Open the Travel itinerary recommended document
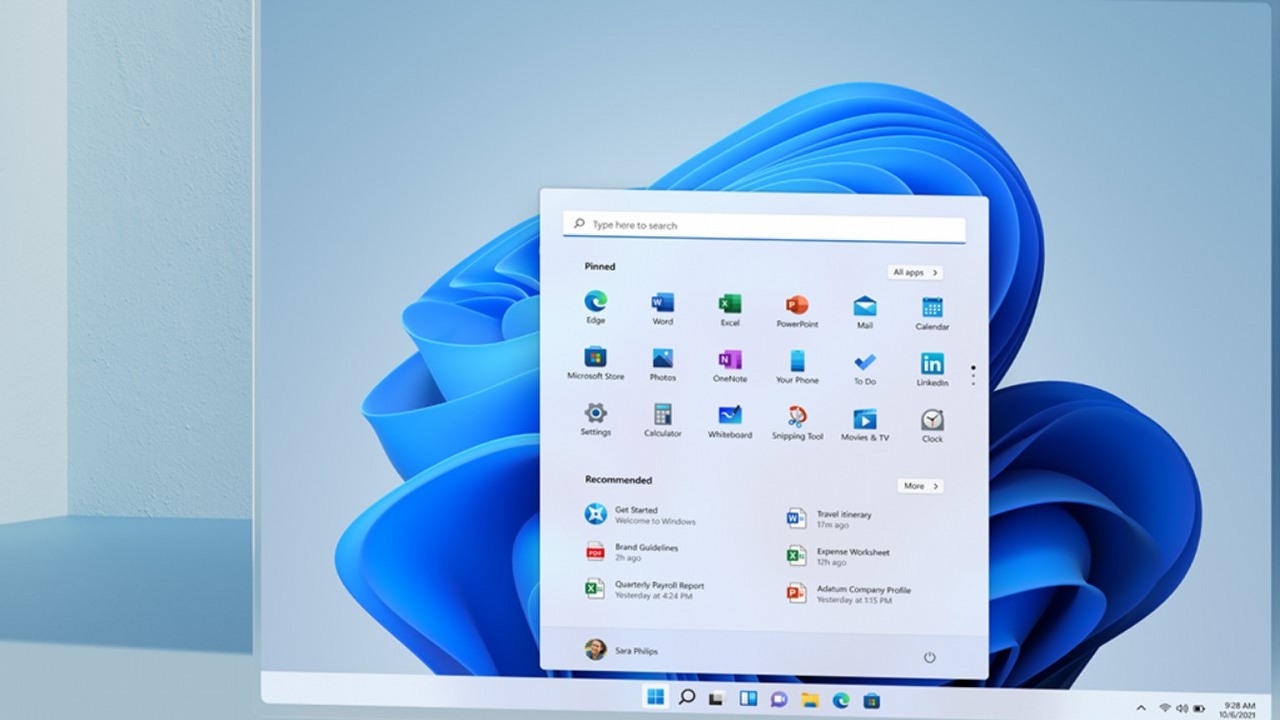The height and width of the screenshot is (720, 1280). [843, 518]
